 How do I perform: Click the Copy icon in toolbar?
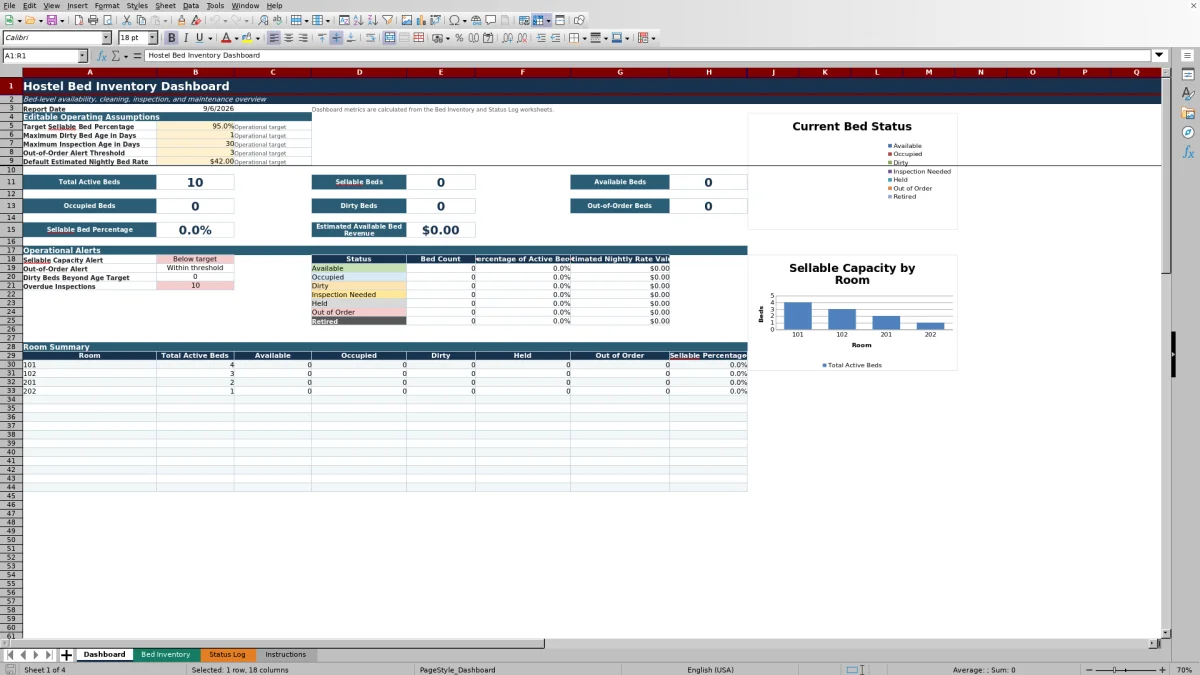point(142,20)
